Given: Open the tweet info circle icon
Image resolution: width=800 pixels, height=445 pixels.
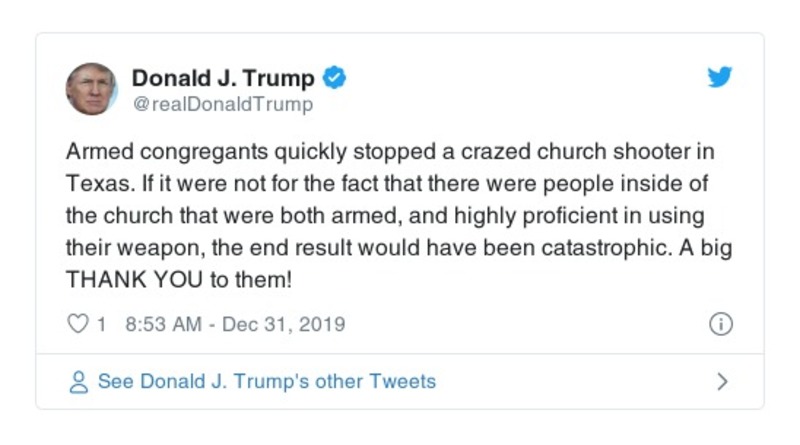Looking at the screenshot, I should click(720, 324).
